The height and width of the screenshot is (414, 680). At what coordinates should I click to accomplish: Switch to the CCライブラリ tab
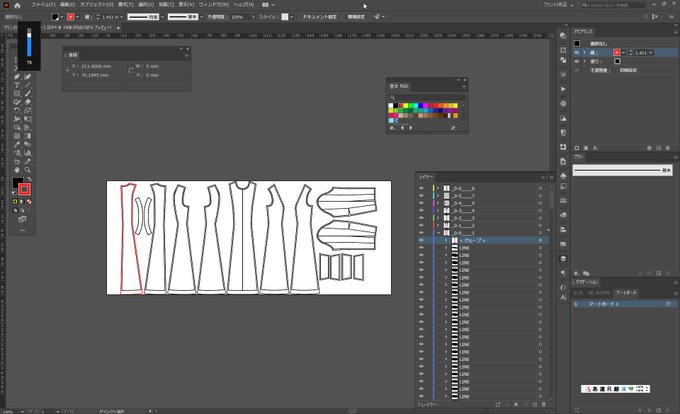[599, 293]
